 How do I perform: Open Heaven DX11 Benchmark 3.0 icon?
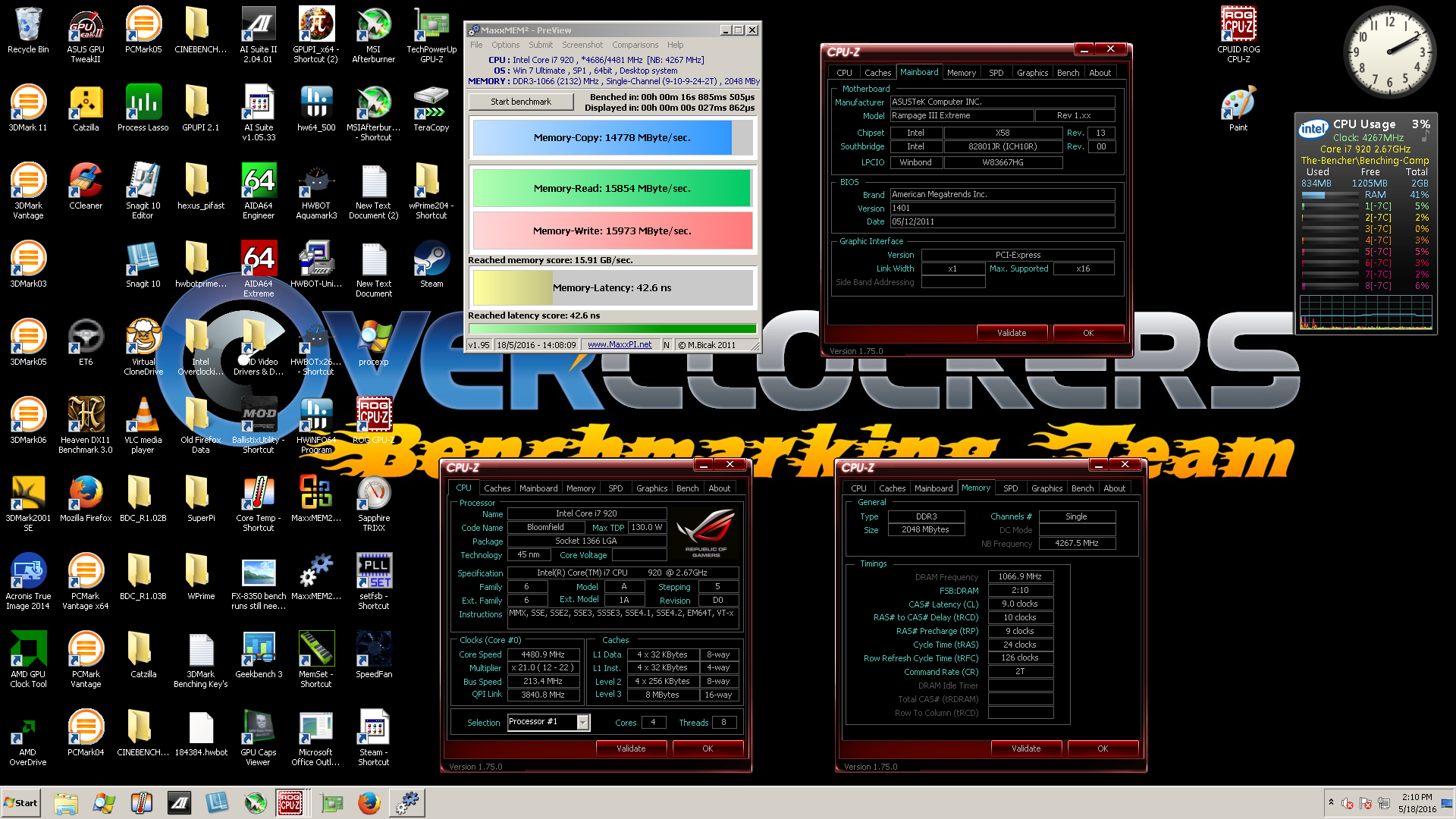click(x=86, y=425)
